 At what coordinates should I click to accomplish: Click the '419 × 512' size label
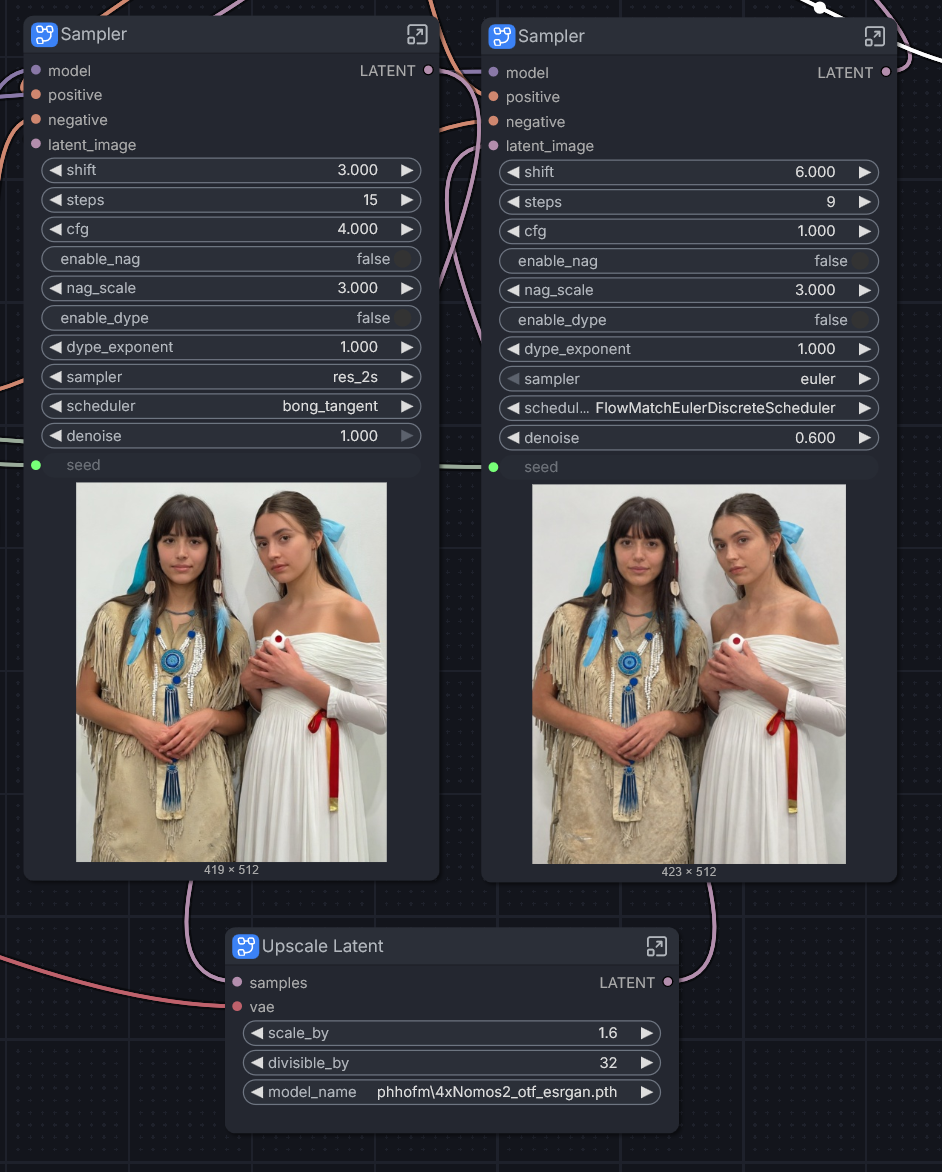point(231,870)
